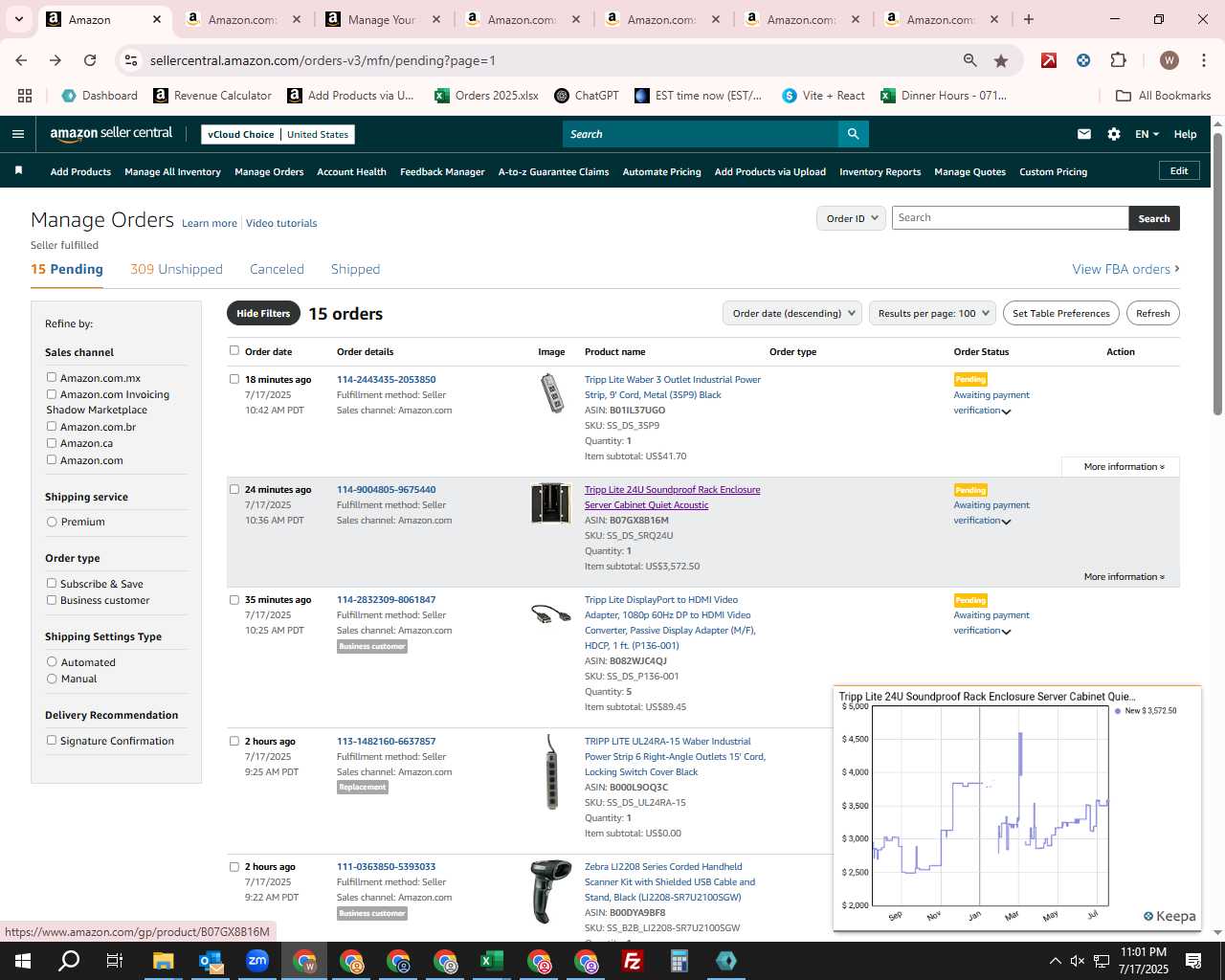Image resolution: width=1225 pixels, height=980 pixels.
Task: Expand More information for the rack enclosure order
Action: pyautogui.click(x=1124, y=577)
